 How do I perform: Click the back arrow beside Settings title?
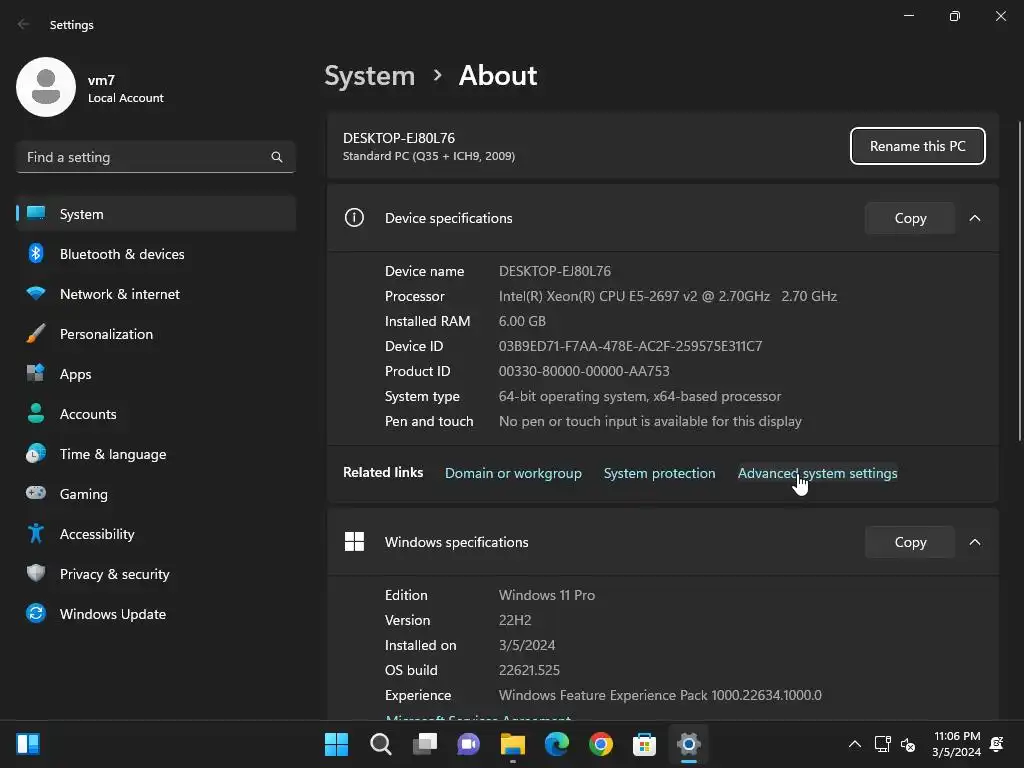24,24
